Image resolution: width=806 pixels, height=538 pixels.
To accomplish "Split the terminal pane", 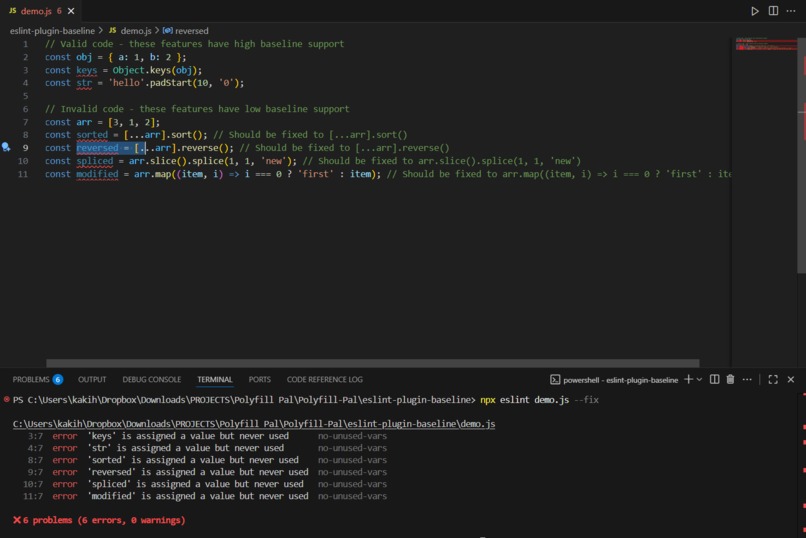I will [x=715, y=379].
